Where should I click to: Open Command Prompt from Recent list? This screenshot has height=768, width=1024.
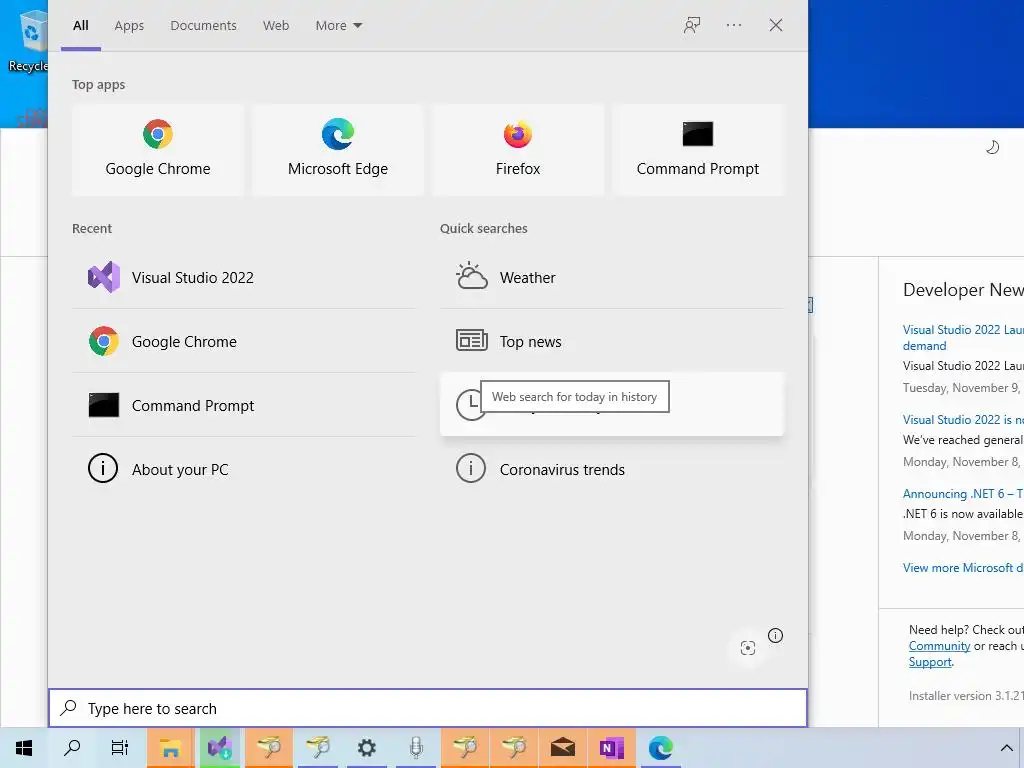pos(244,406)
